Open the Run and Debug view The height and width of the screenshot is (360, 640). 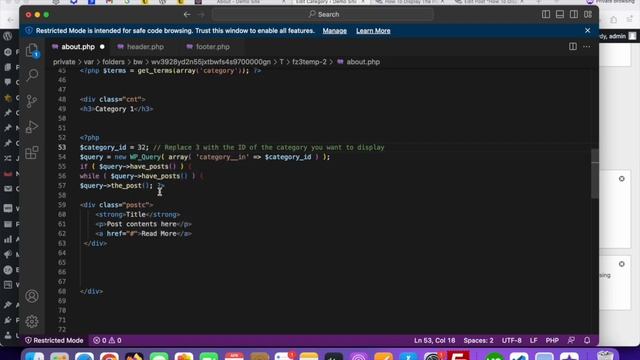(32, 127)
